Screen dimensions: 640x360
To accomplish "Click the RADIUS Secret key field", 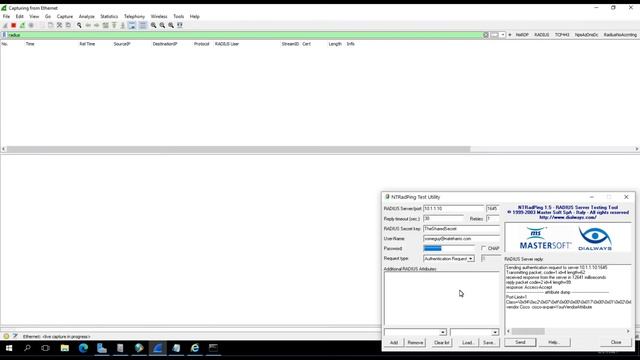I will 461,229.
